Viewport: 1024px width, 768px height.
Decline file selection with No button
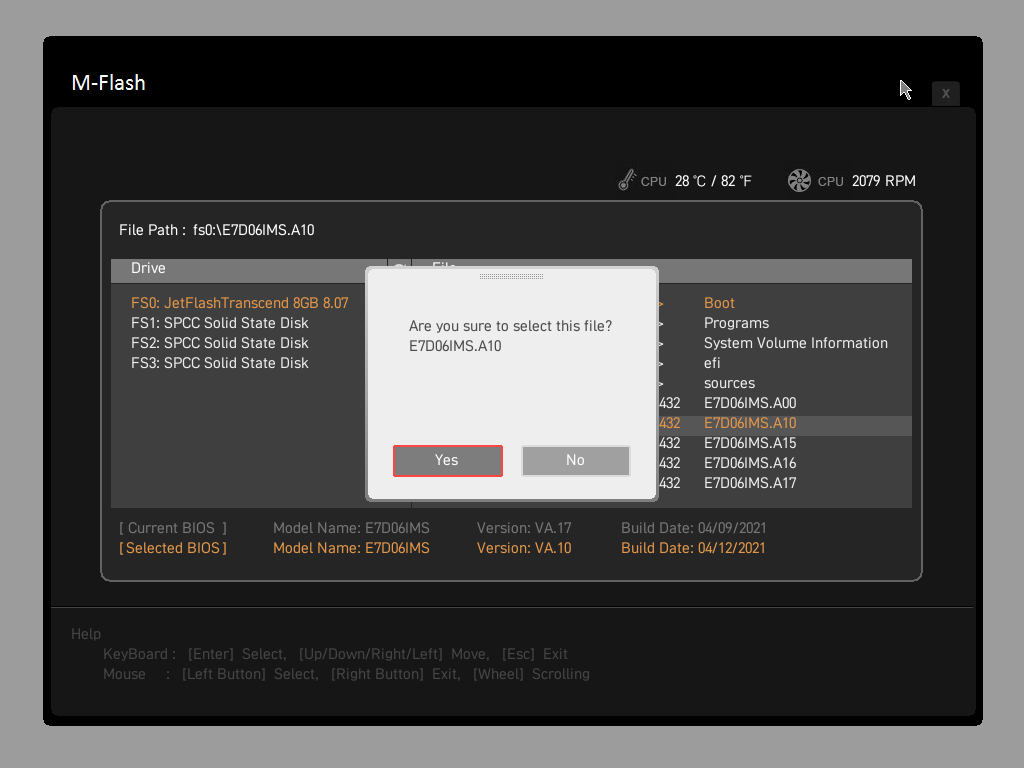[575, 460]
